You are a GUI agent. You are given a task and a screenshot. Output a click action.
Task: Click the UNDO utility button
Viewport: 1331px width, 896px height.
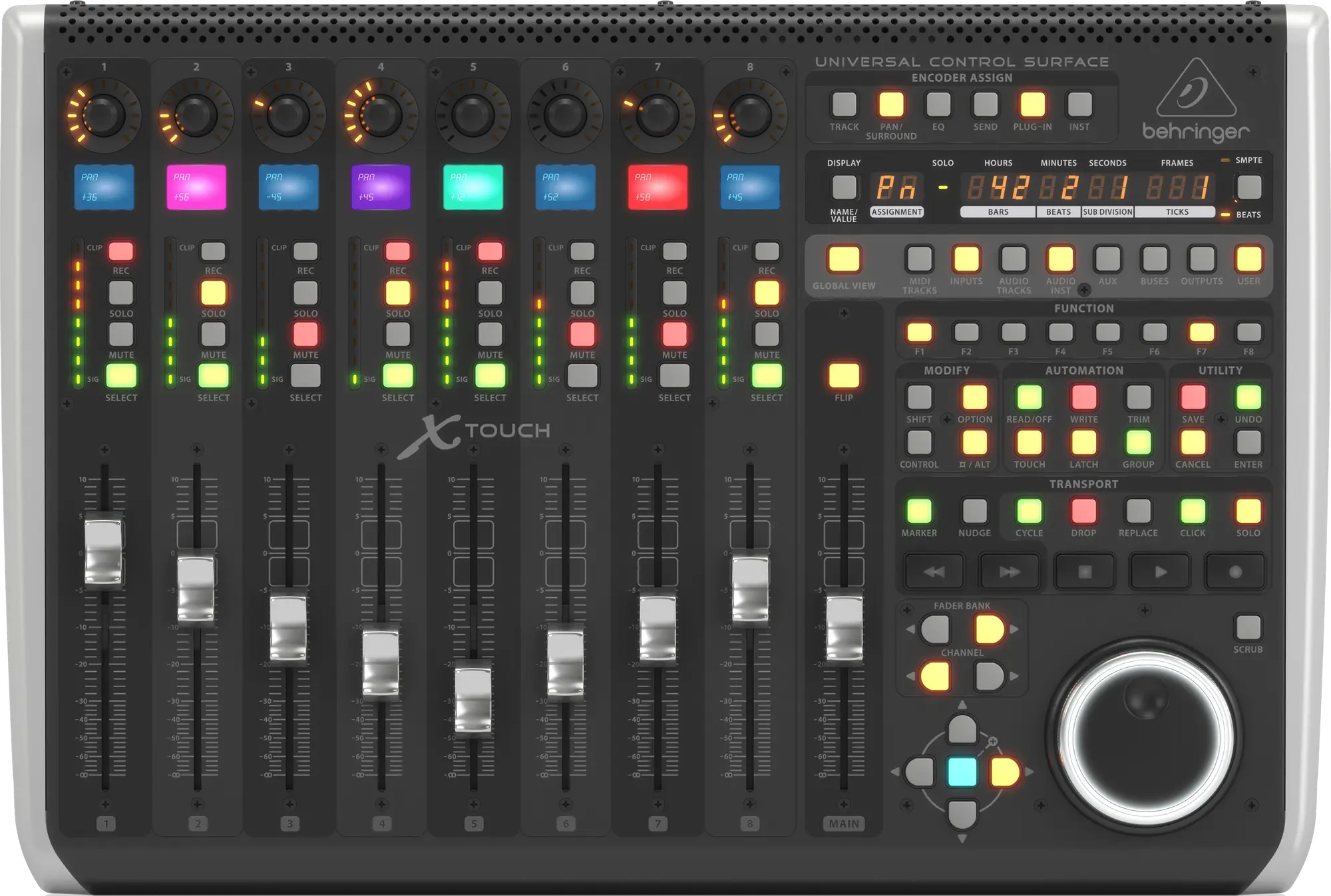tap(1248, 398)
